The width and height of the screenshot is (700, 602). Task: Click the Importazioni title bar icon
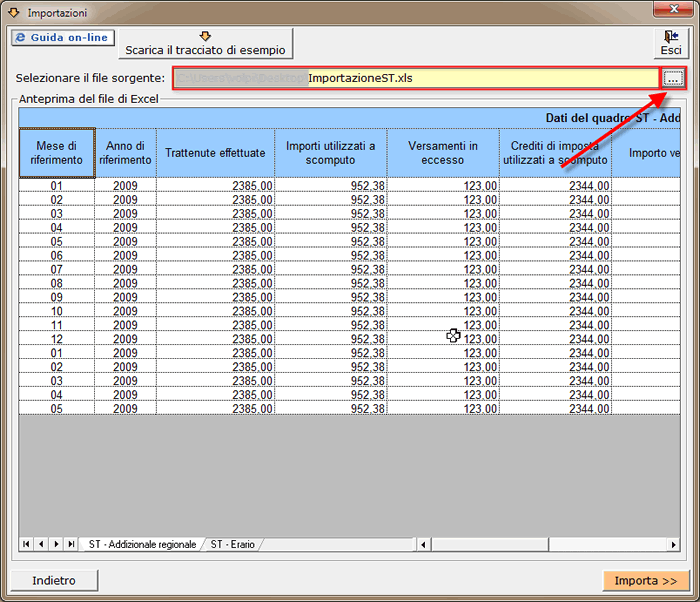pos(14,13)
